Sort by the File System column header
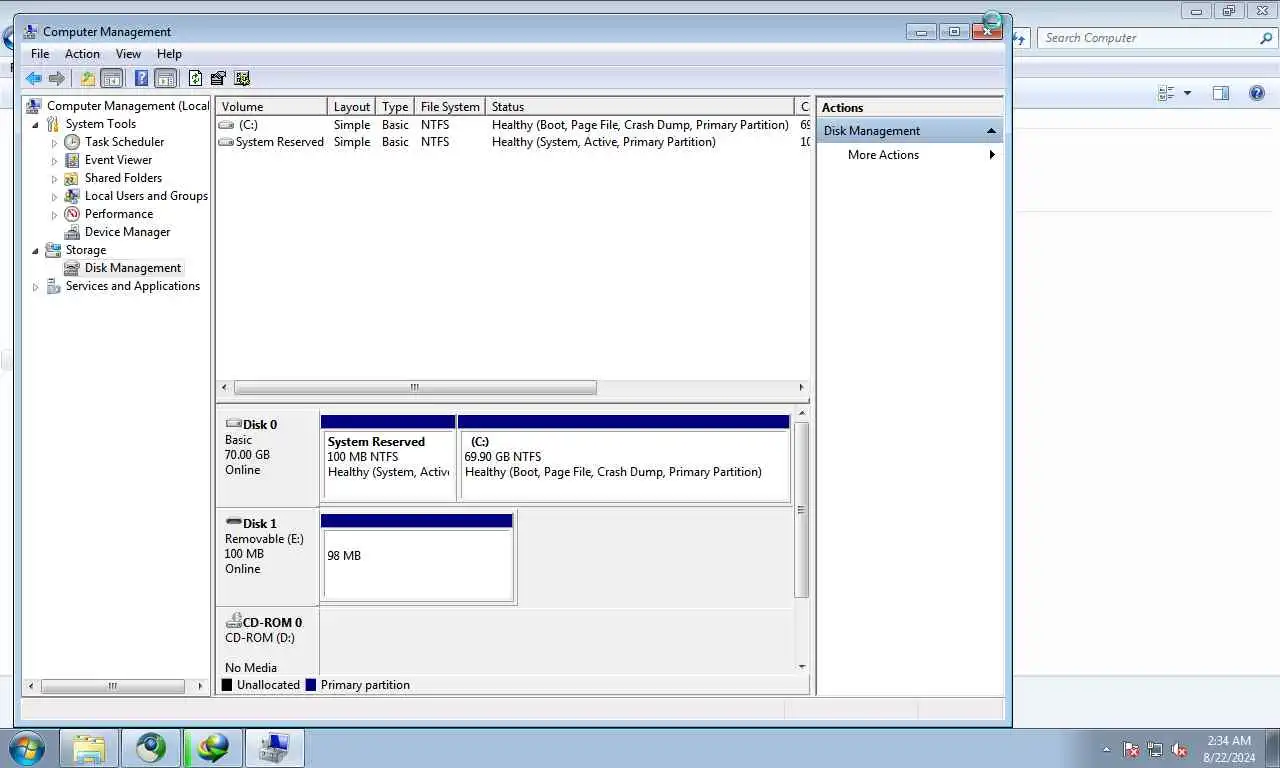This screenshot has width=1280, height=768. (x=450, y=107)
